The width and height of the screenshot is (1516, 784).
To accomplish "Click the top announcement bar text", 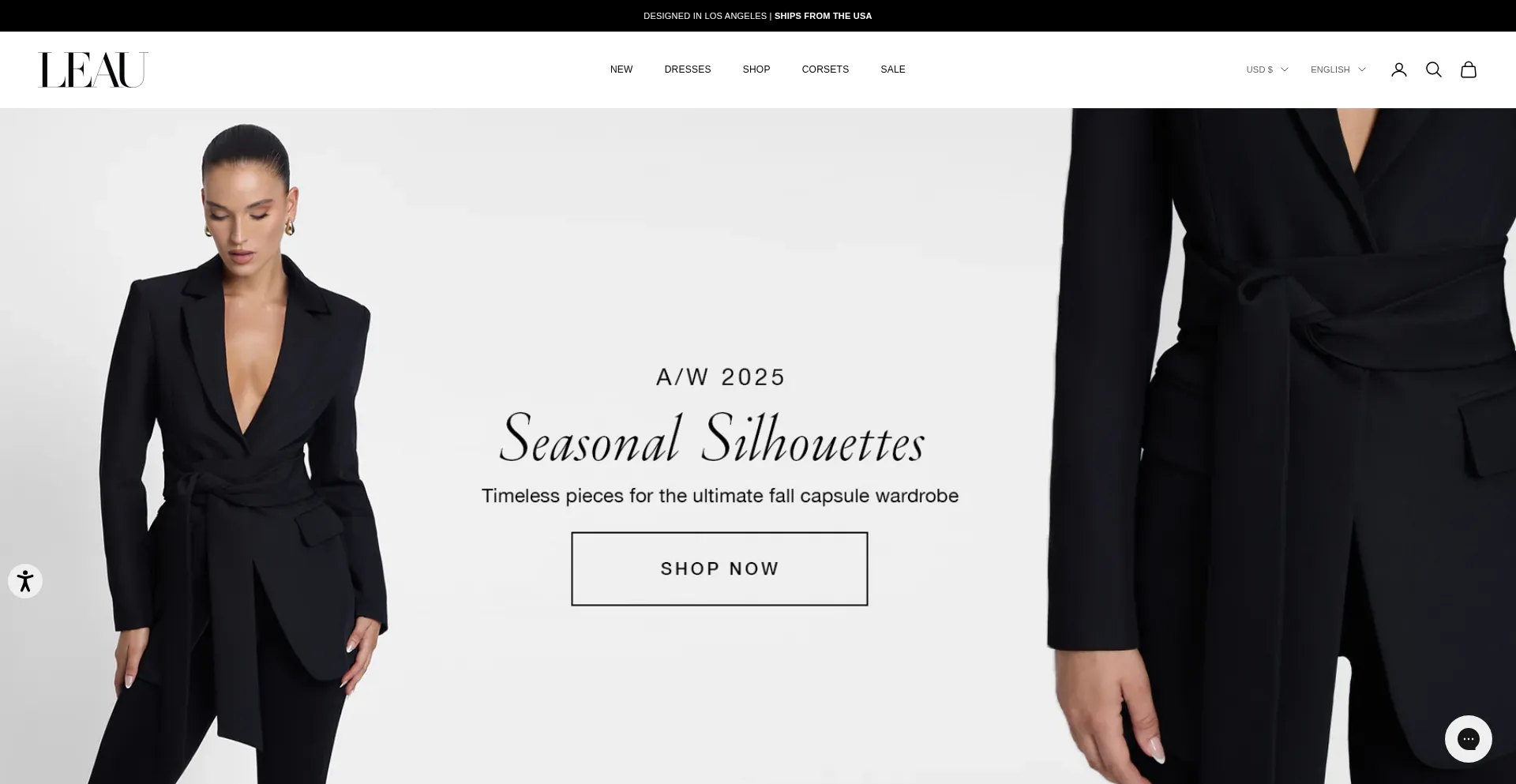I will [758, 16].
